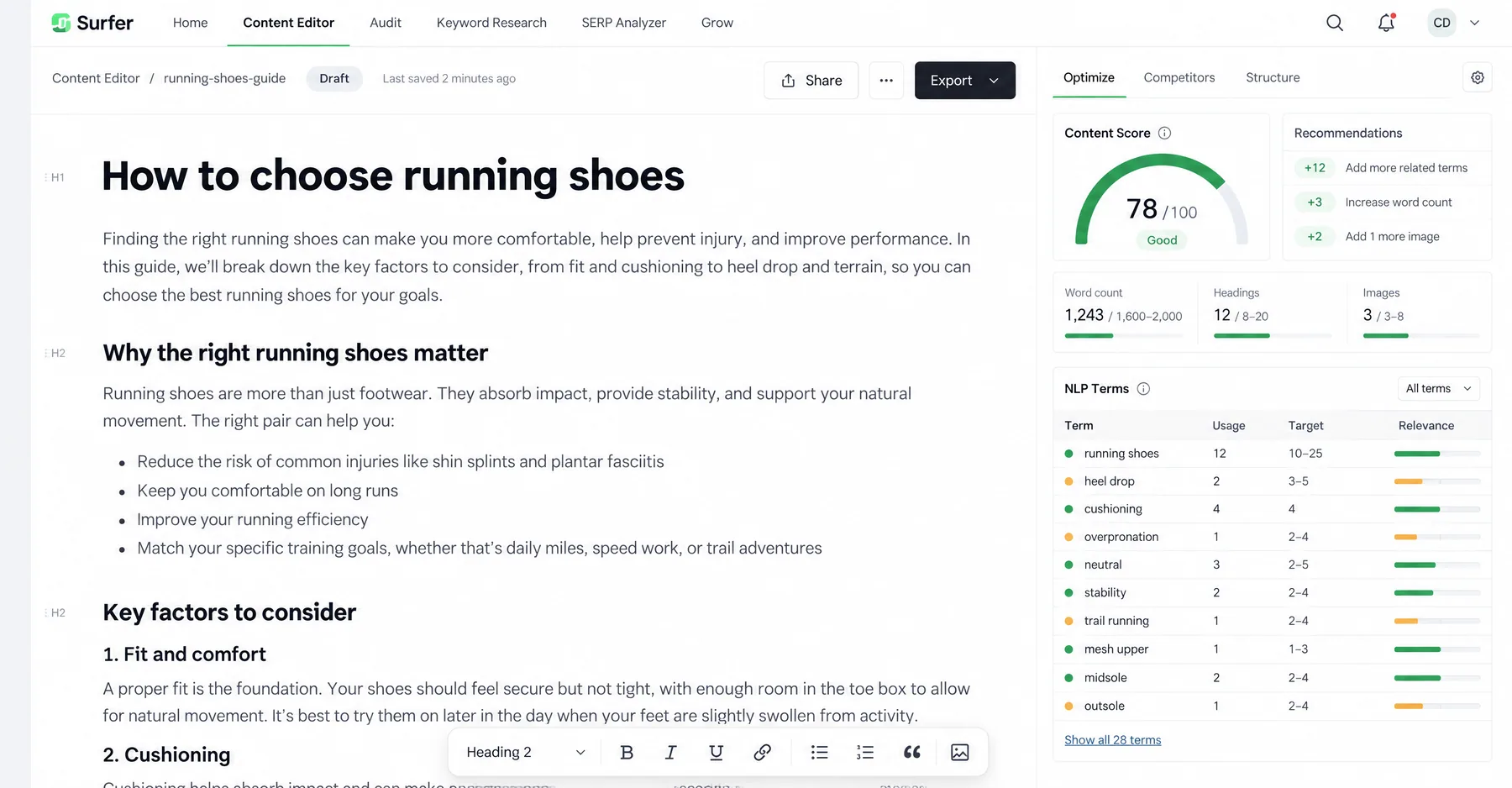Insert a numbered list

pyautogui.click(x=865, y=753)
